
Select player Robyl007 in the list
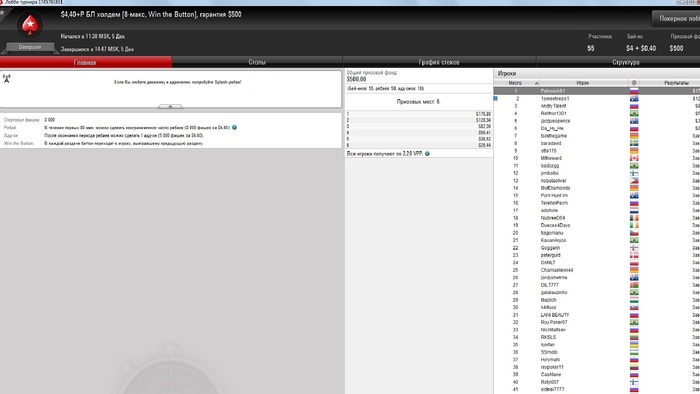click(597, 382)
